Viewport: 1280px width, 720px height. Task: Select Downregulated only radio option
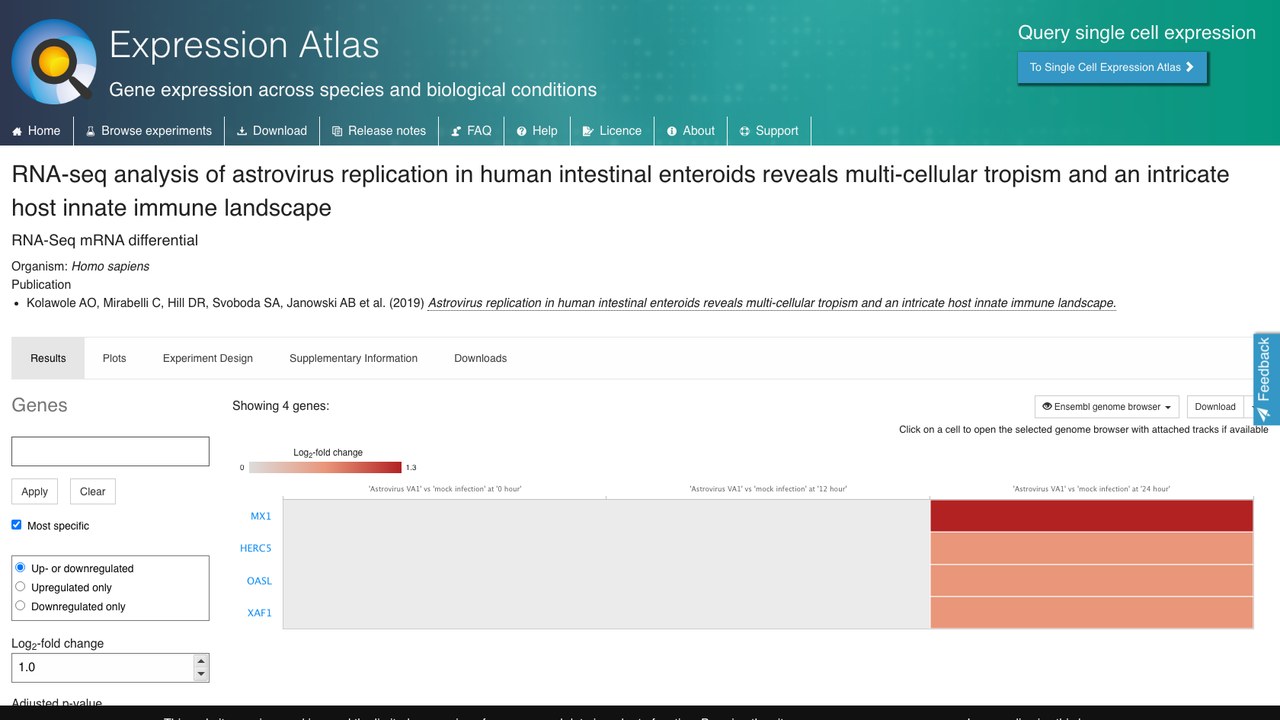[x=20, y=606]
